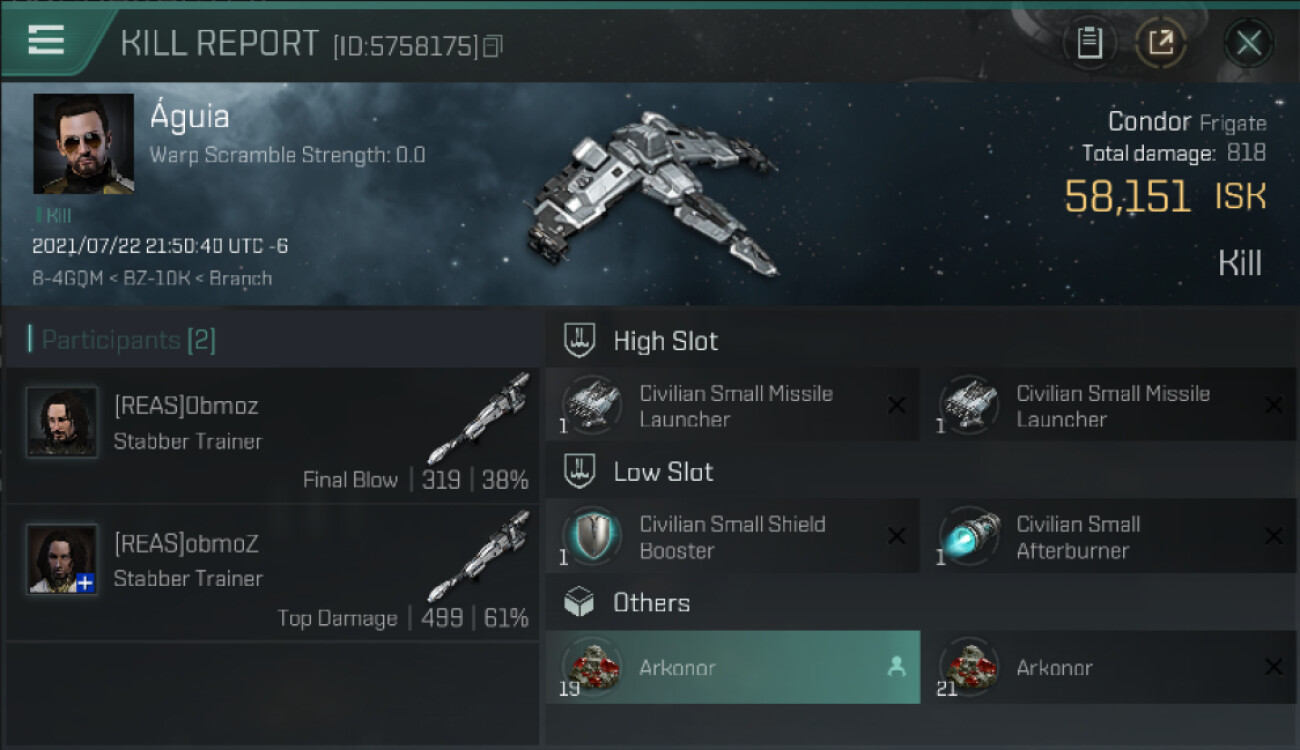Share the kill report externally
This screenshot has height=750, width=1300.
(x=1161, y=43)
